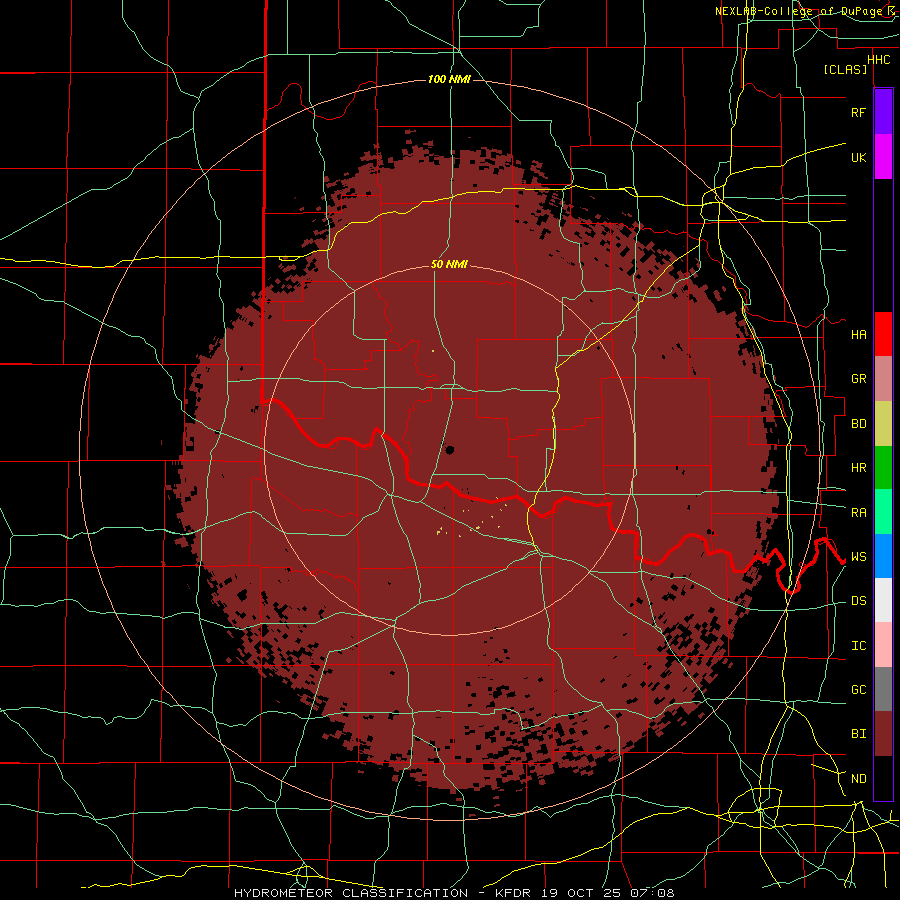Image resolution: width=900 pixels, height=900 pixels.
Task: Click the black radar site dot at center
Action: tap(450, 450)
